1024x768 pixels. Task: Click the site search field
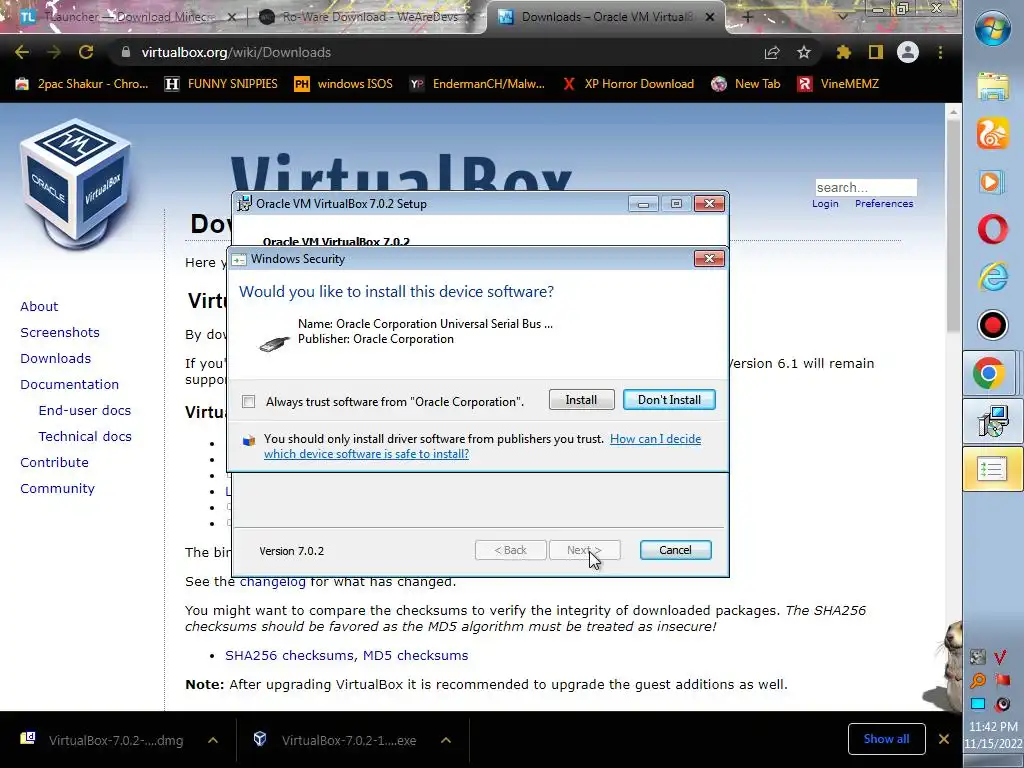(866, 187)
